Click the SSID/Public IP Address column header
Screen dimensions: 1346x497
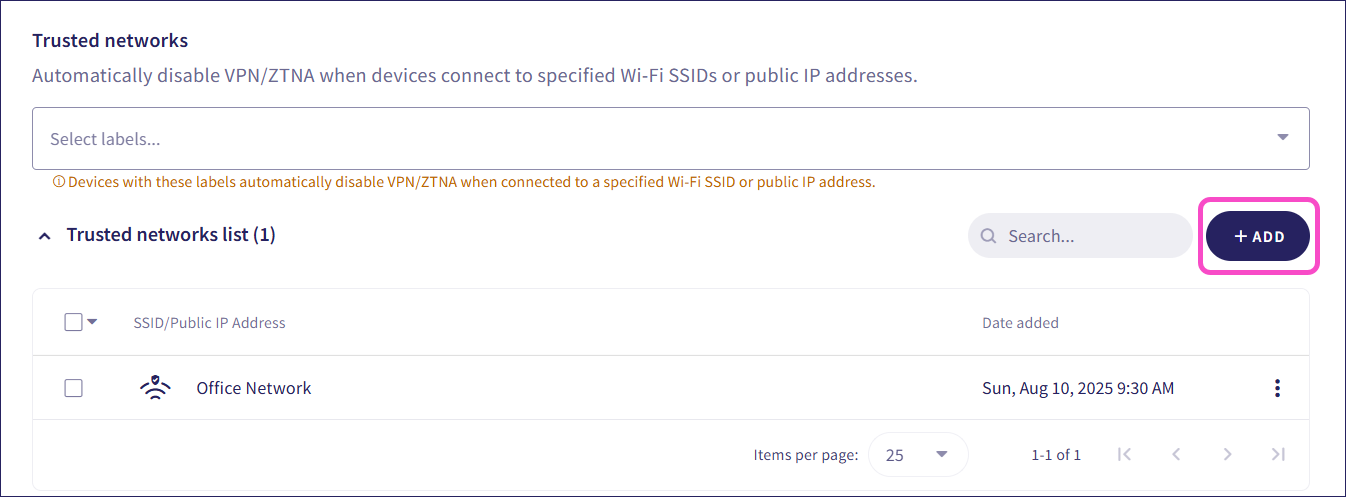pos(209,323)
